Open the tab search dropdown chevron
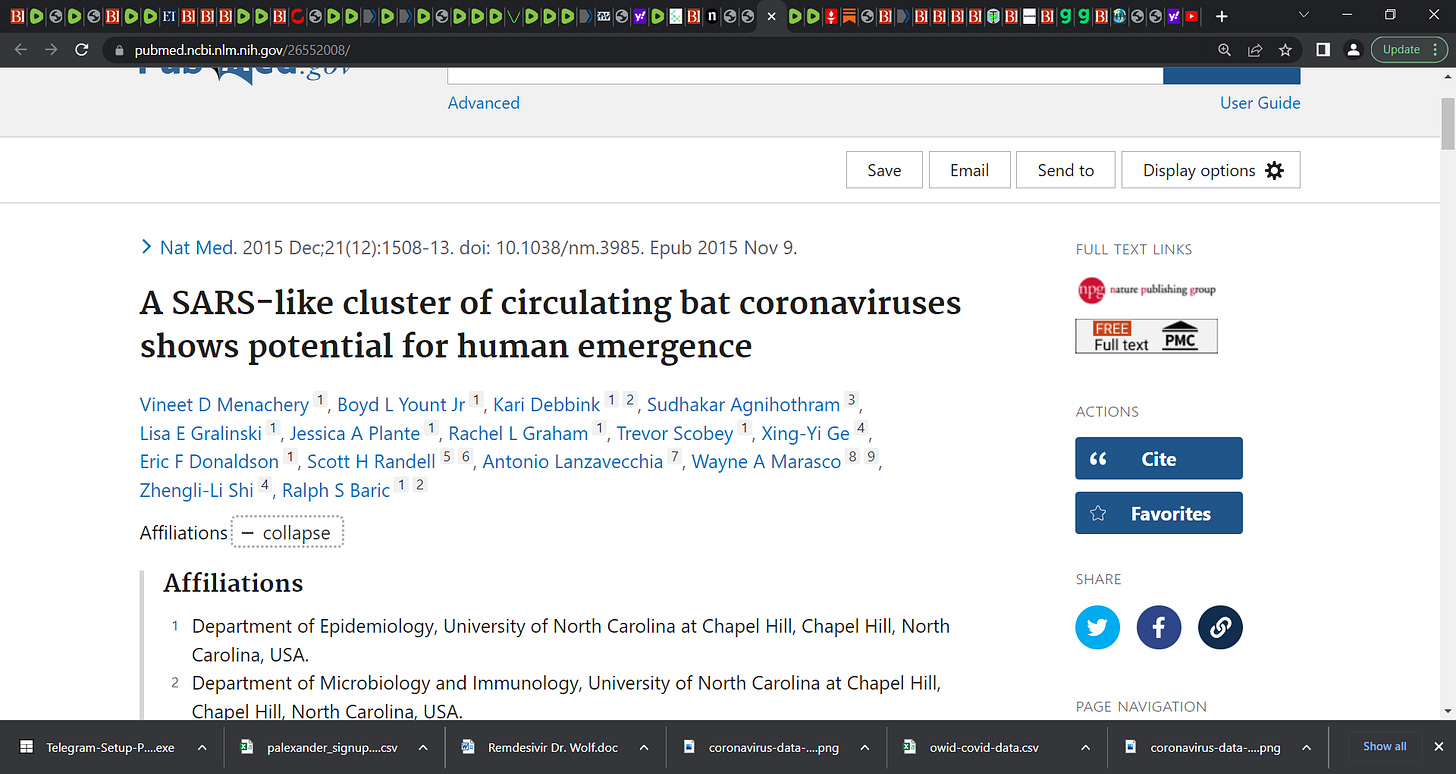1456x774 pixels. point(1302,15)
